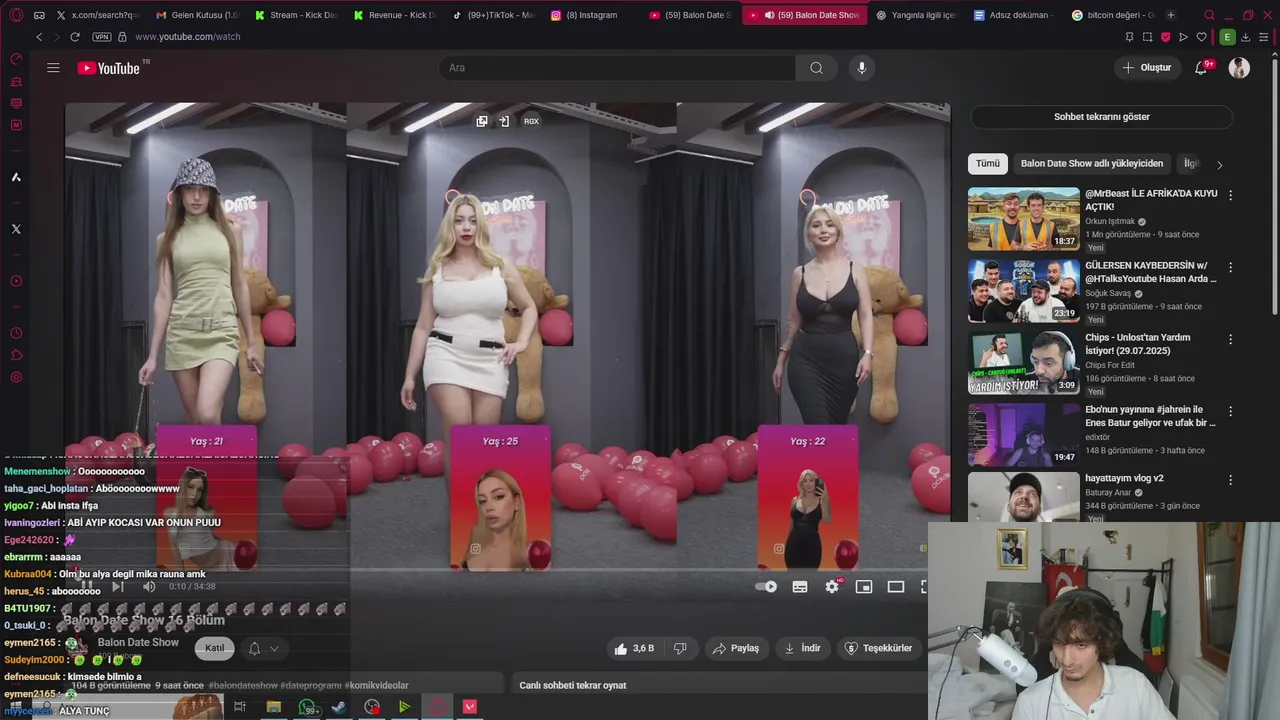Click the Oluştur create button
The height and width of the screenshot is (720, 1280).
[1147, 68]
